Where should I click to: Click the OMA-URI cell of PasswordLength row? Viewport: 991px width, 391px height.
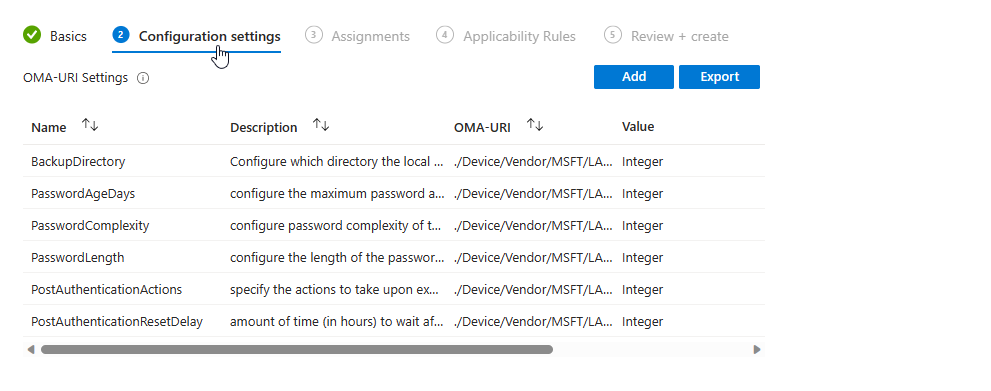tap(533, 257)
